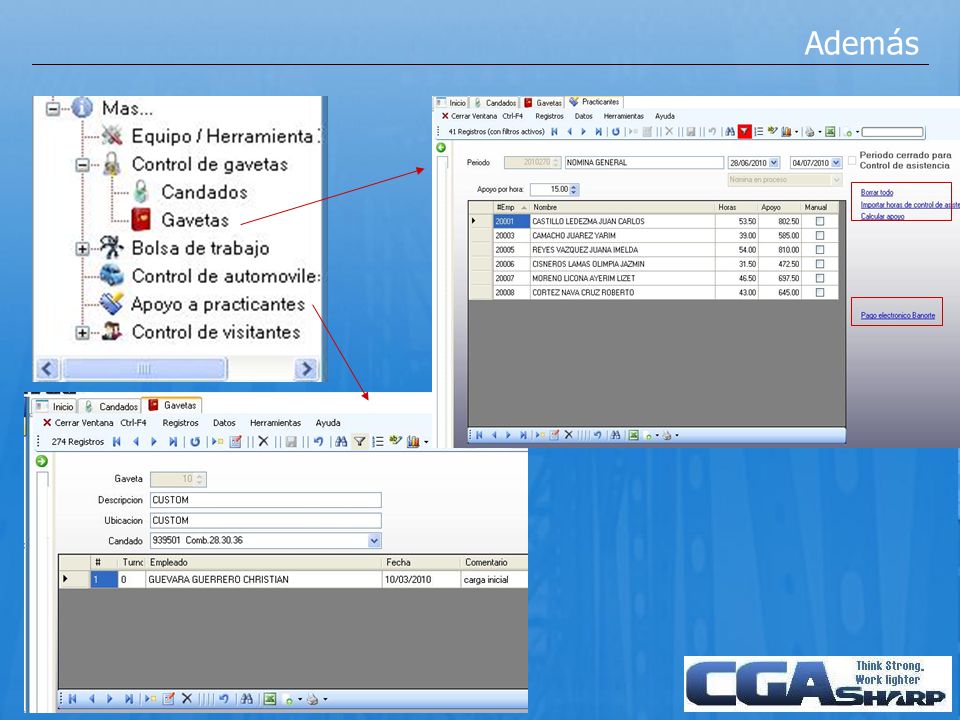Click binoculars search icon in Practicantes top toolbar
This screenshot has width=960, height=720.
coord(729,131)
